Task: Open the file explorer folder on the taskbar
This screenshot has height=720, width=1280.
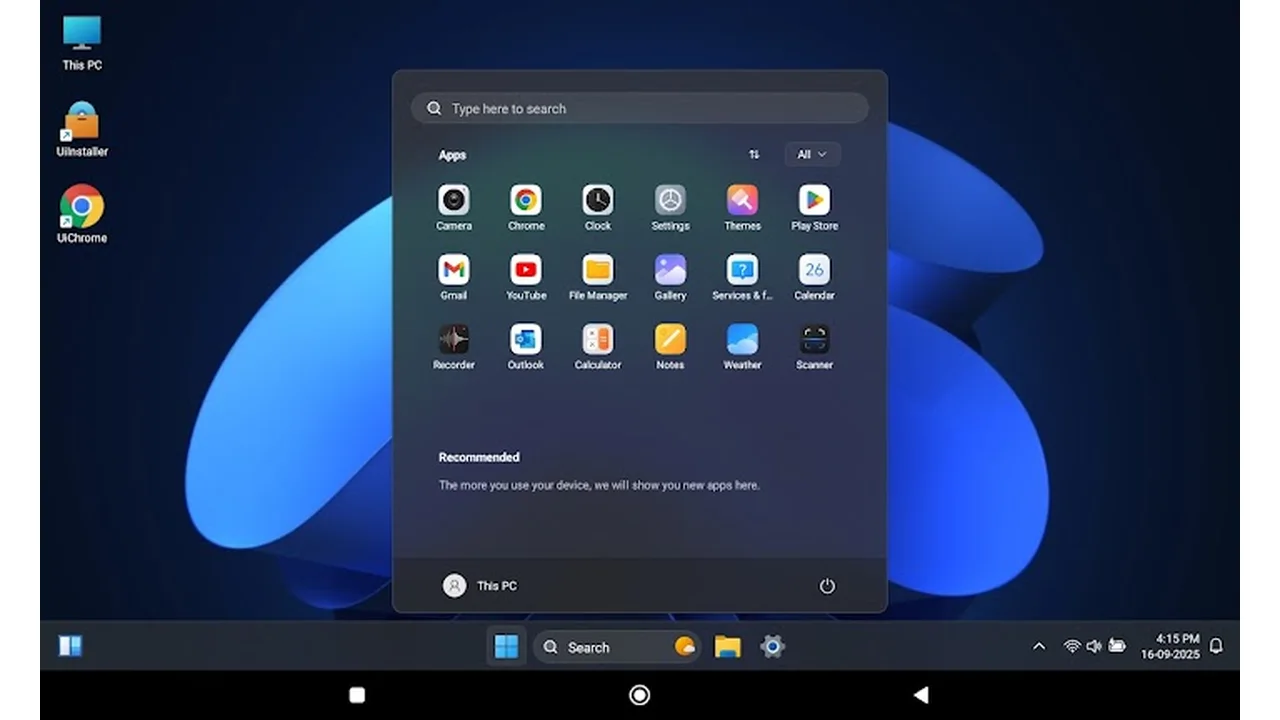Action: coord(727,647)
